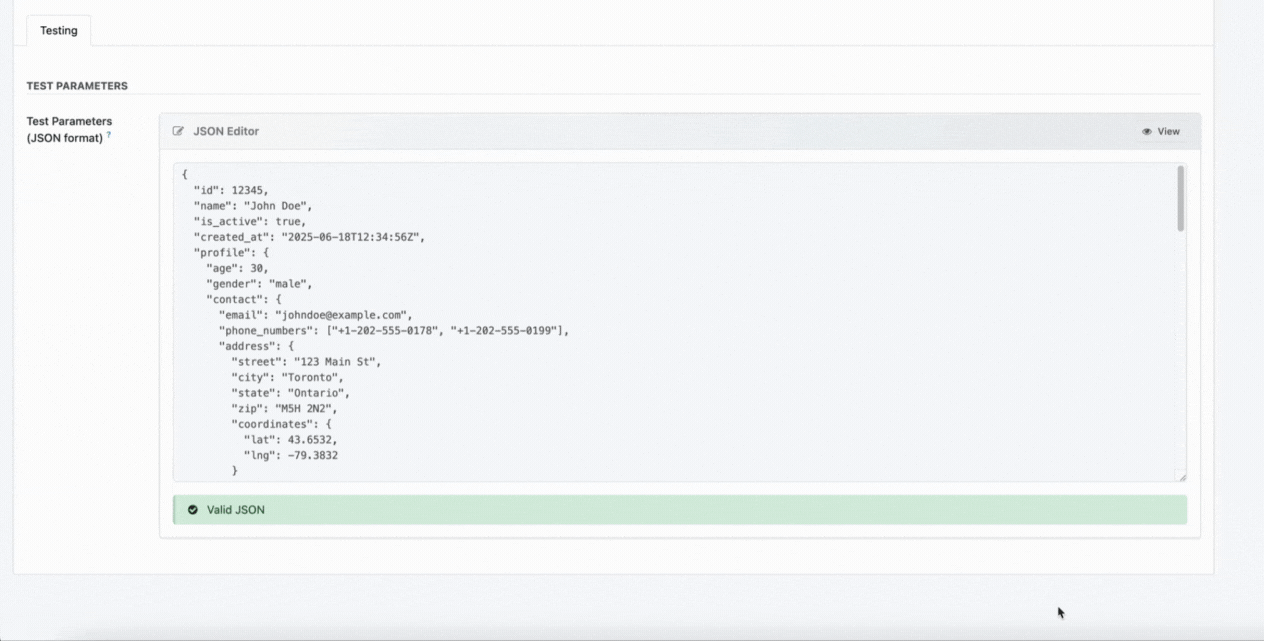This screenshot has height=641, width=1264.
Task: Click the Valid JSON status text
Action: pos(236,509)
